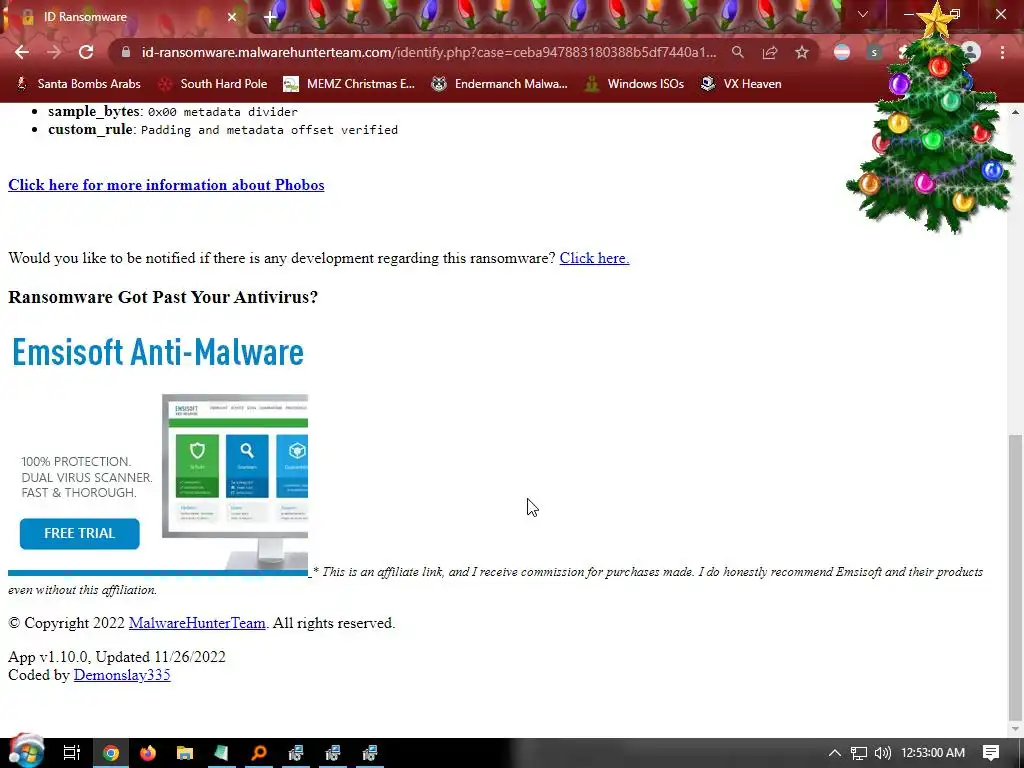Select the ID Ransomware tab
This screenshot has width=1024, height=768.
click(124, 17)
